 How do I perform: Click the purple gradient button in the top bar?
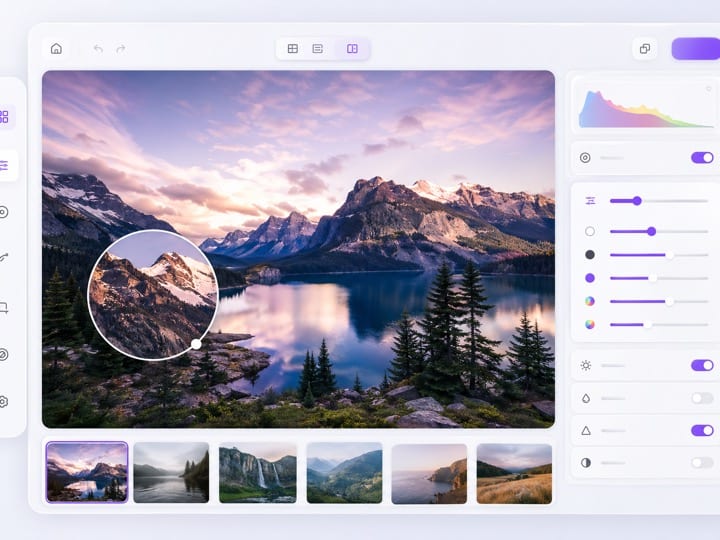pyautogui.click(x=696, y=49)
